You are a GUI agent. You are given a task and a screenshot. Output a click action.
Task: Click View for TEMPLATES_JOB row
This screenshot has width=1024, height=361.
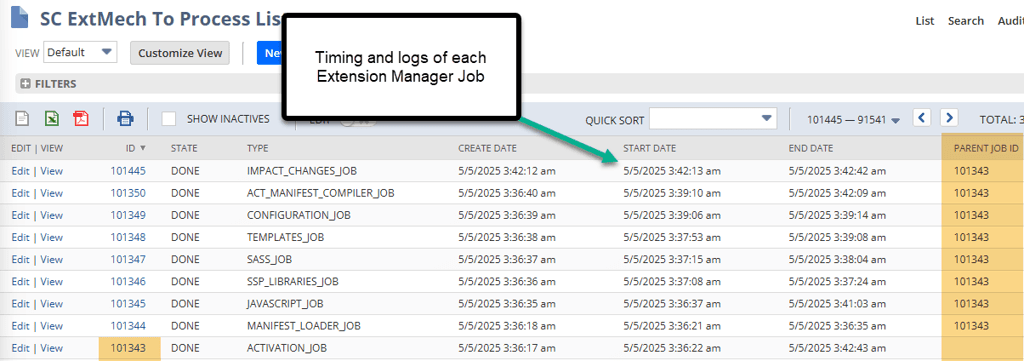(52, 237)
